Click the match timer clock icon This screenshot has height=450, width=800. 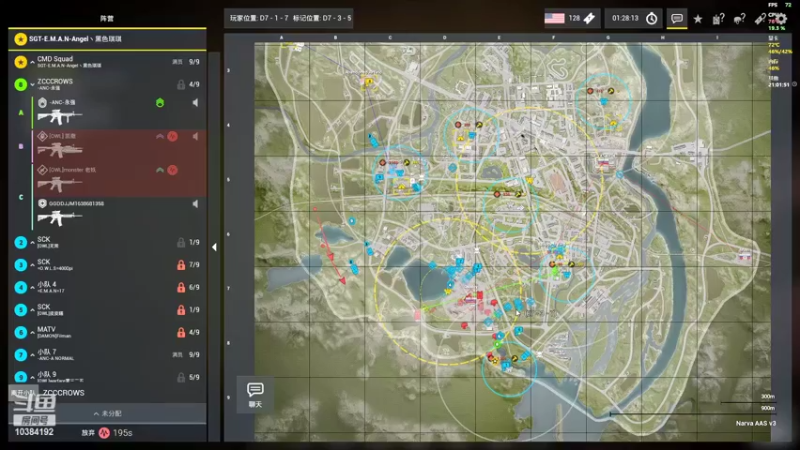pyautogui.click(x=652, y=19)
